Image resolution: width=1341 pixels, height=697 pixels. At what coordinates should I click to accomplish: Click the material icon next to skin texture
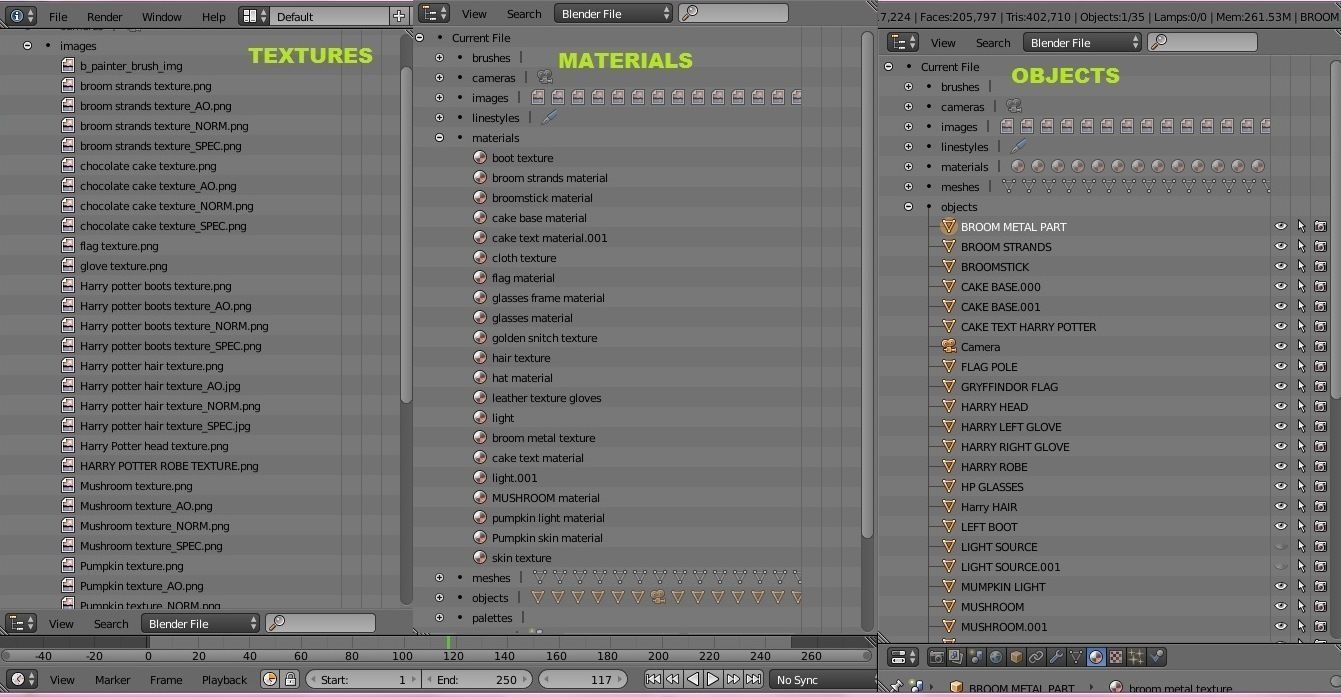[x=480, y=558]
